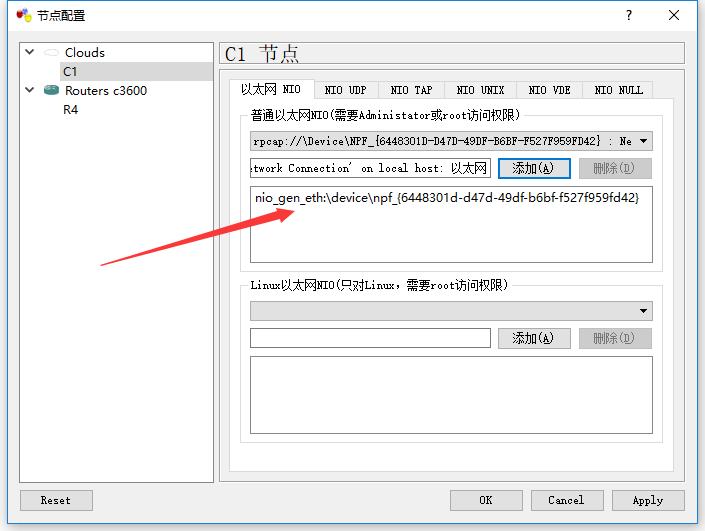Select the Clouds label in tree

85,53
